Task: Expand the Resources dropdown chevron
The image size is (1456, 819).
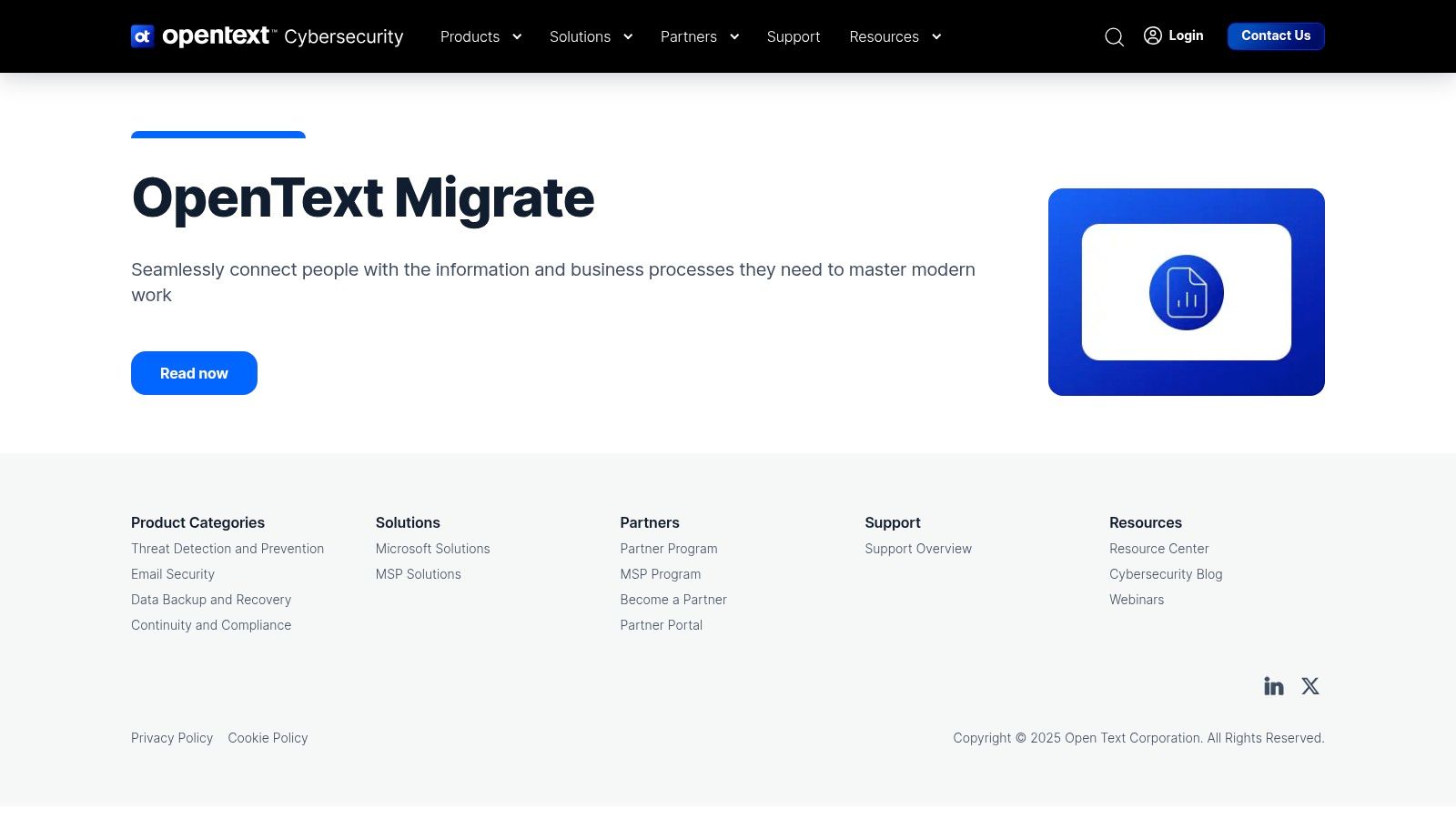Action: click(x=936, y=37)
